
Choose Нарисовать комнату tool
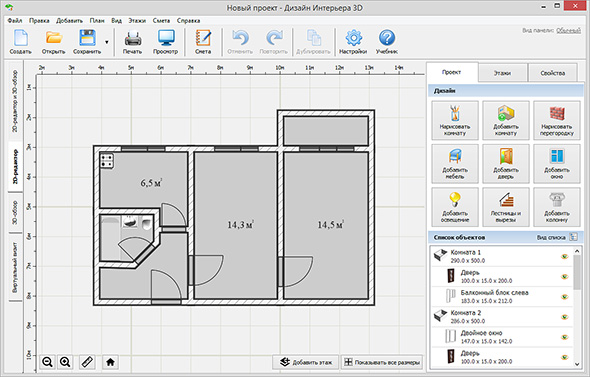pyautogui.click(x=455, y=120)
